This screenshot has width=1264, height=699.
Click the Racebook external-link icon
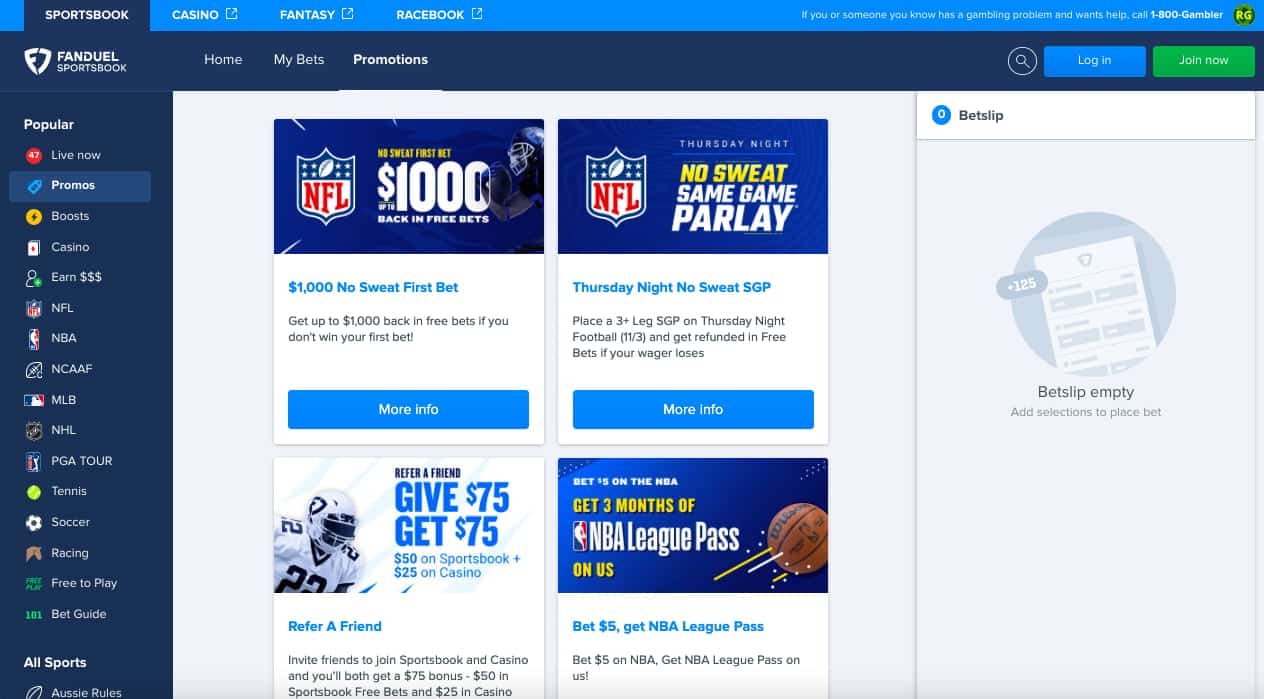[477, 14]
